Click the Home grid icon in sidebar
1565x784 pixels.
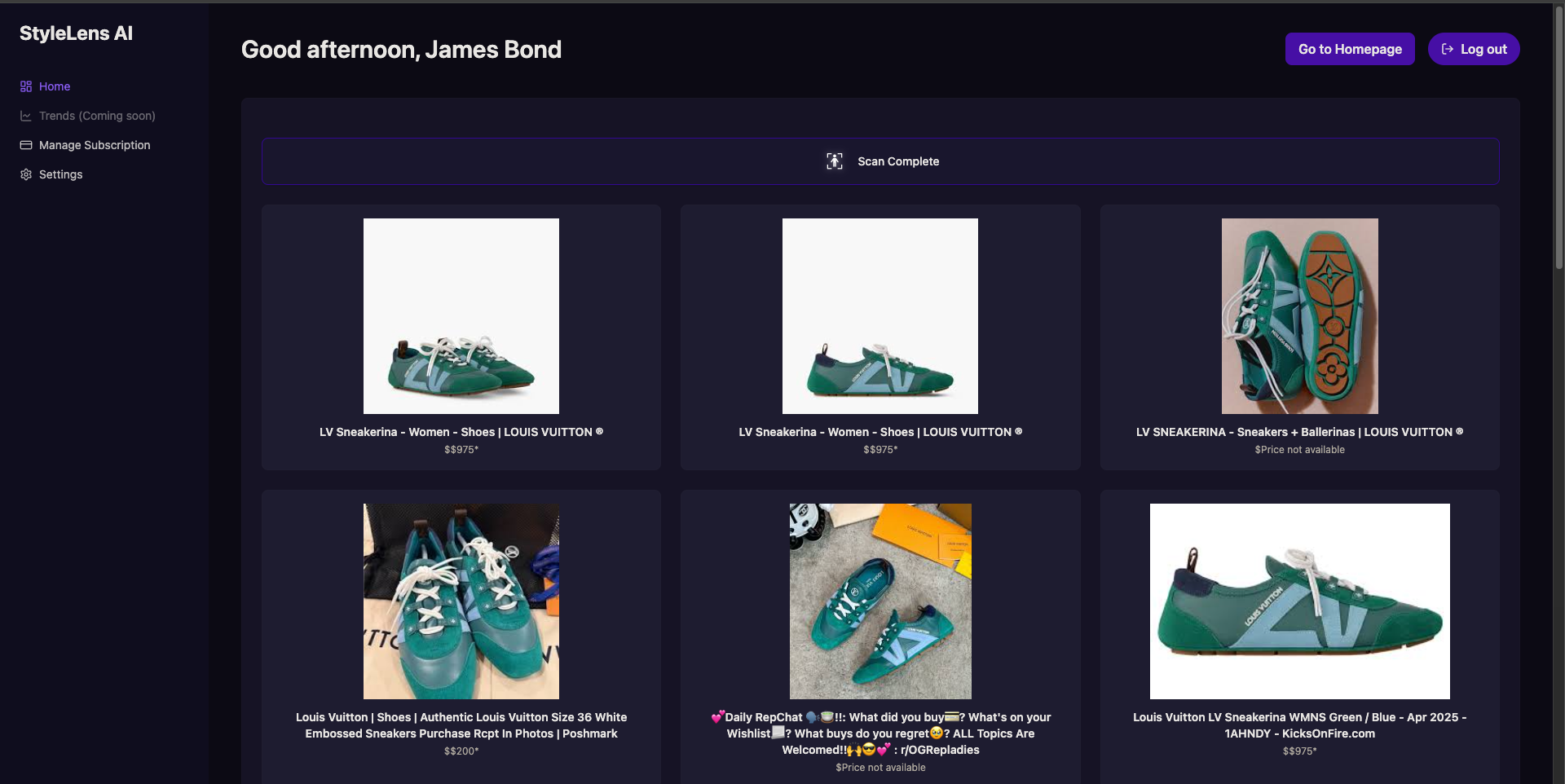pyautogui.click(x=26, y=86)
